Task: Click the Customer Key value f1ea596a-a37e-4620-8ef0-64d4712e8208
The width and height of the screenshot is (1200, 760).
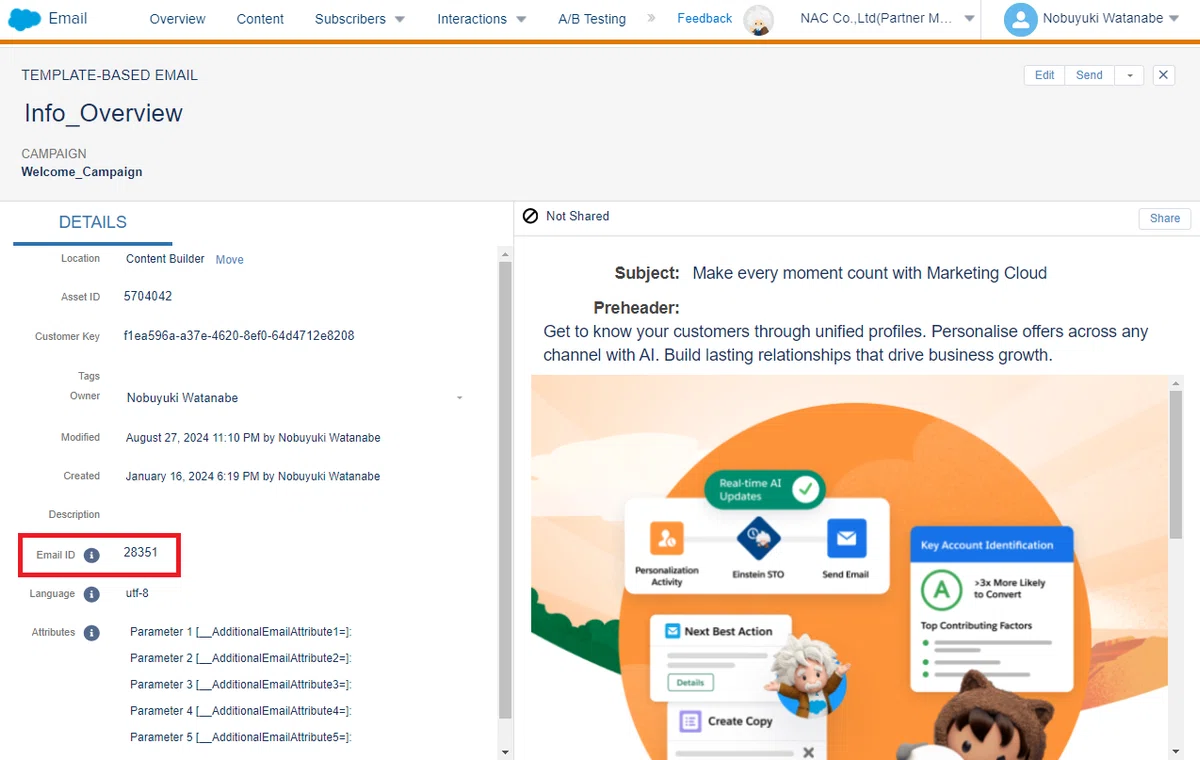Action: [239, 336]
